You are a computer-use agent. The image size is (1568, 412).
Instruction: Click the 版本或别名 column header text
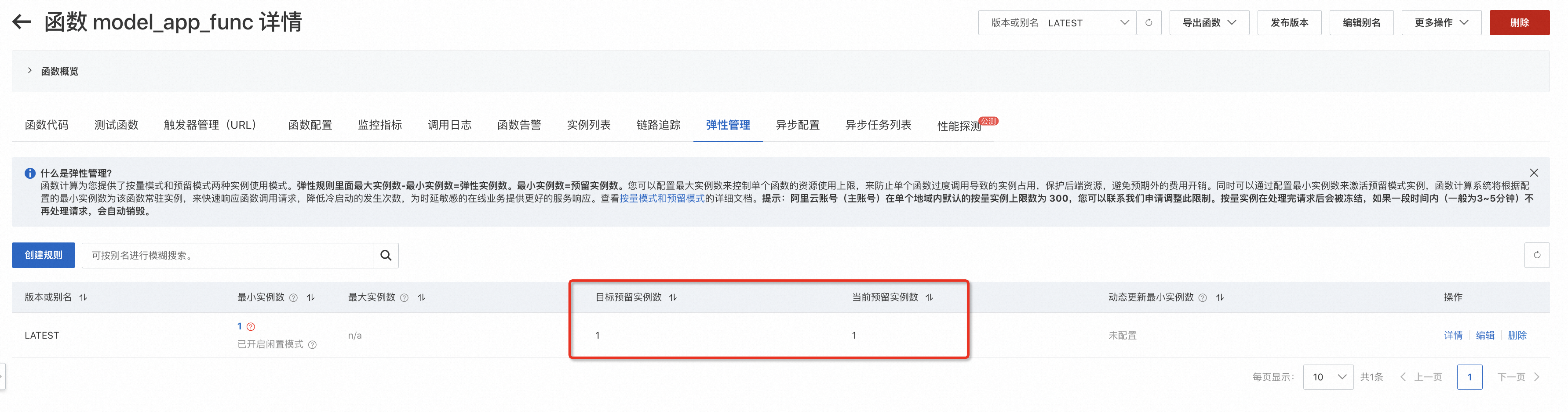point(48,297)
